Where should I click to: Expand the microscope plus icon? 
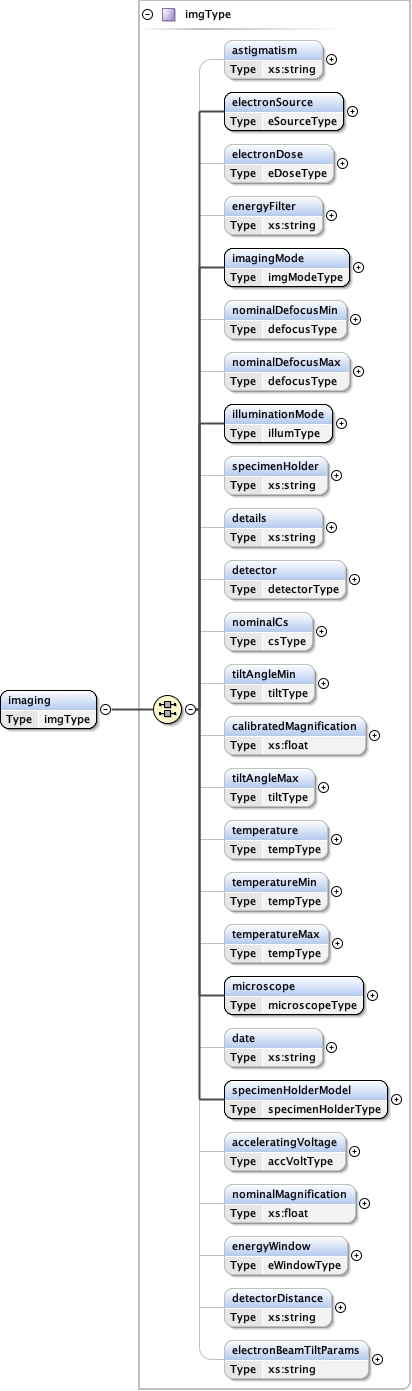pos(373,995)
